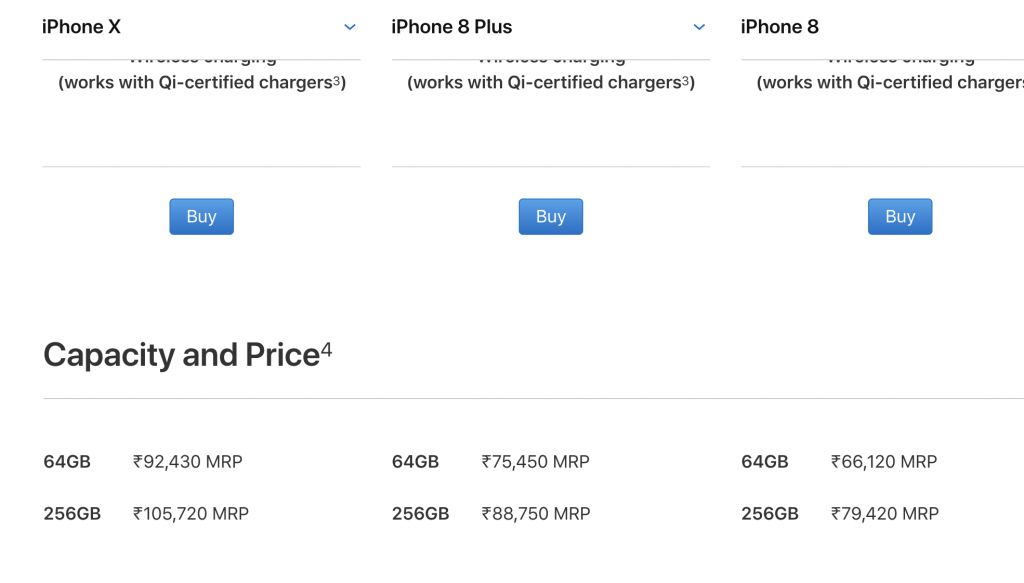The image size is (1024, 583).
Task: Open footnote 3 in iPhone X charging text
Action: point(336,80)
